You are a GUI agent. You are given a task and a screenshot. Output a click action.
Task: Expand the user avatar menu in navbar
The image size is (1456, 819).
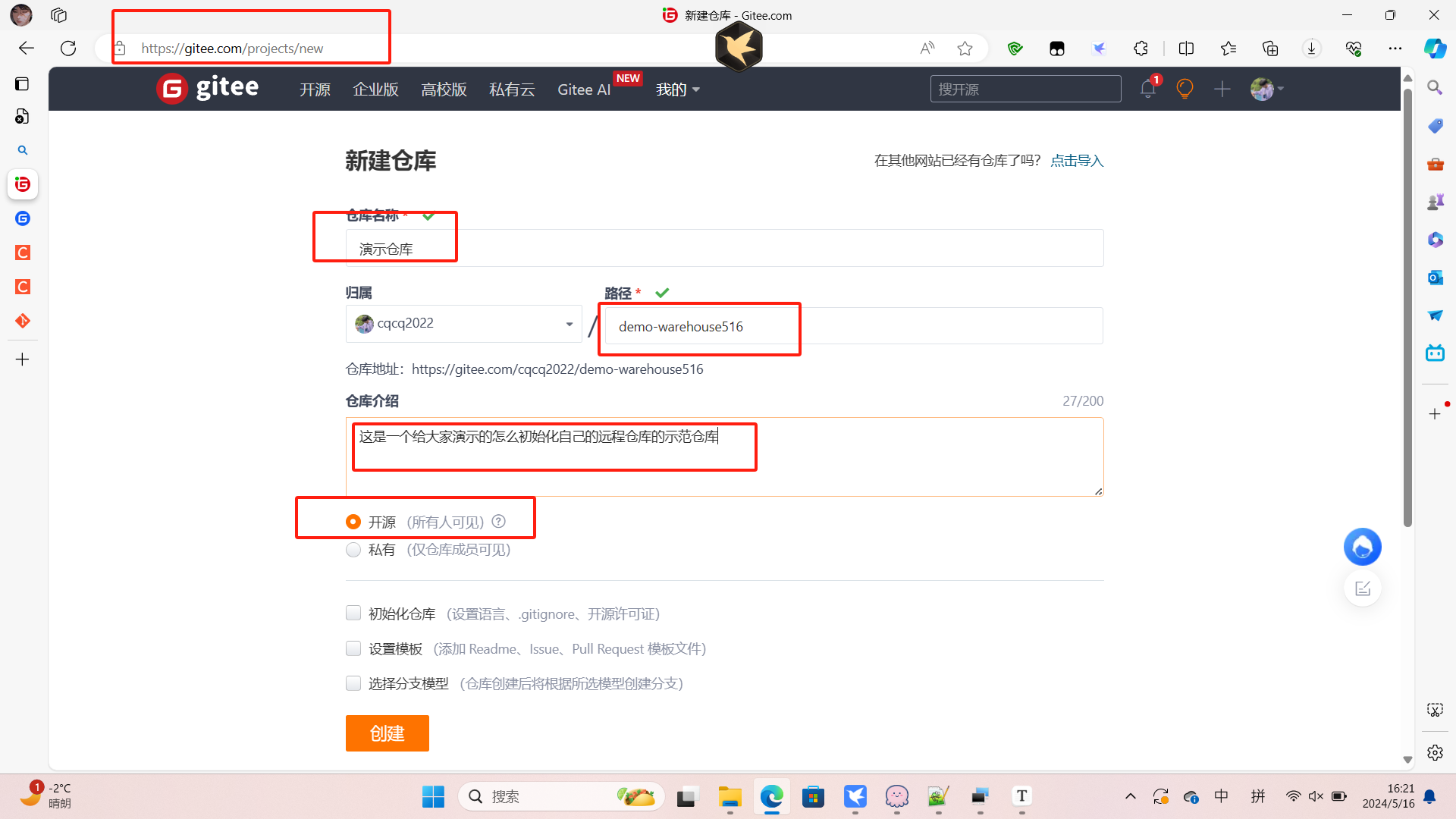1266,89
